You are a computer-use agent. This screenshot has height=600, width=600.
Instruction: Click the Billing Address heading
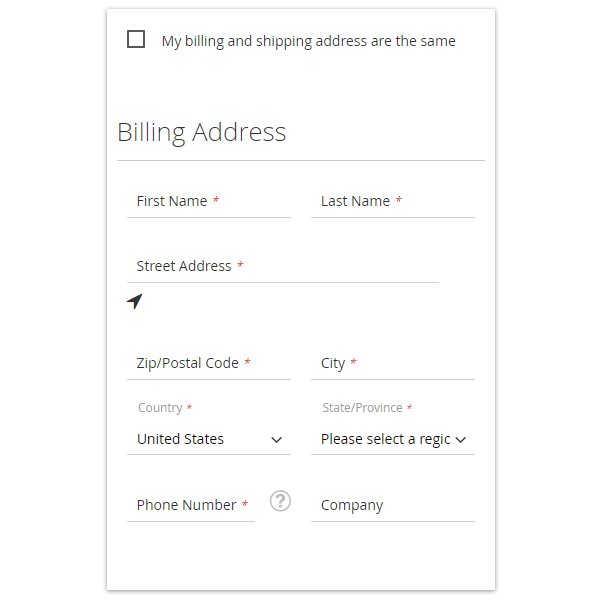pyautogui.click(x=202, y=132)
